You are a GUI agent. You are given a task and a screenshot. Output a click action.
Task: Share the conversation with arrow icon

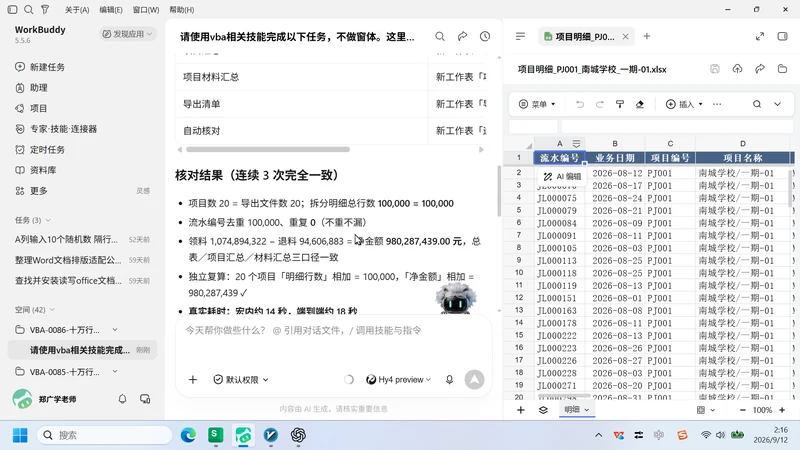pyautogui.click(x=462, y=36)
